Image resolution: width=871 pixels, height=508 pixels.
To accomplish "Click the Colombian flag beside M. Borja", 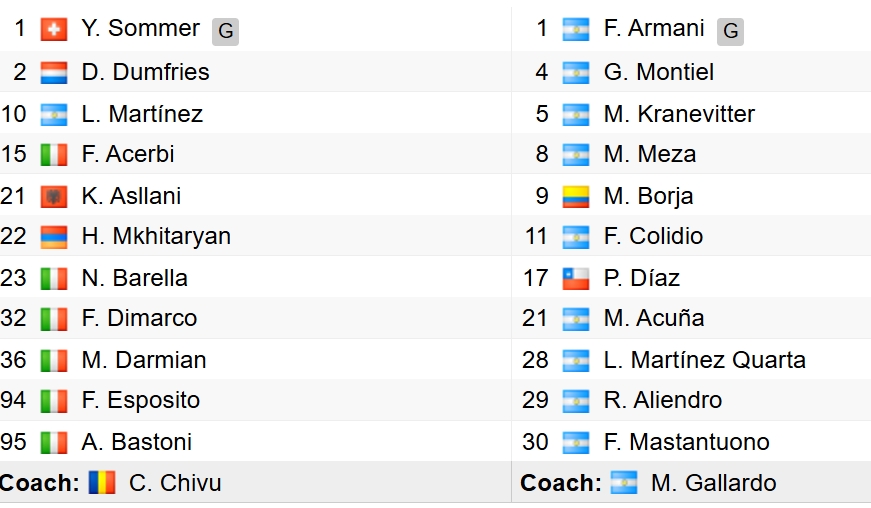I will coord(576,197).
